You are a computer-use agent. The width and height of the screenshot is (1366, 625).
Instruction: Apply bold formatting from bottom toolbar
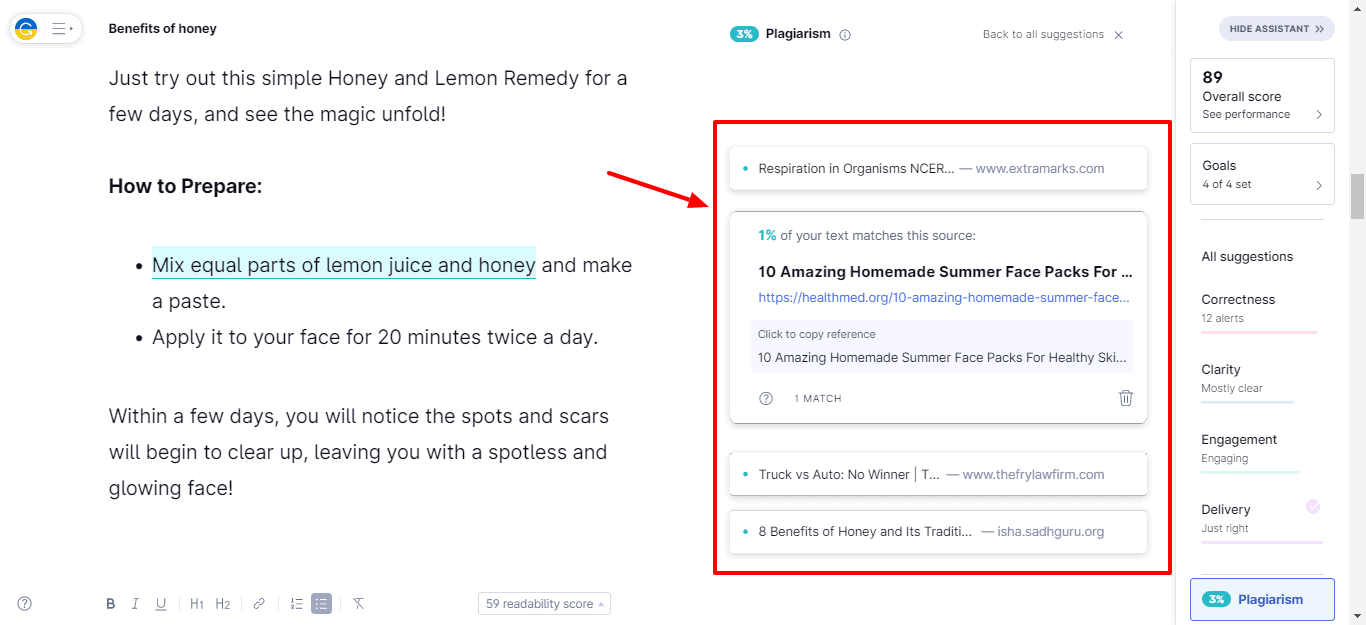click(x=111, y=604)
